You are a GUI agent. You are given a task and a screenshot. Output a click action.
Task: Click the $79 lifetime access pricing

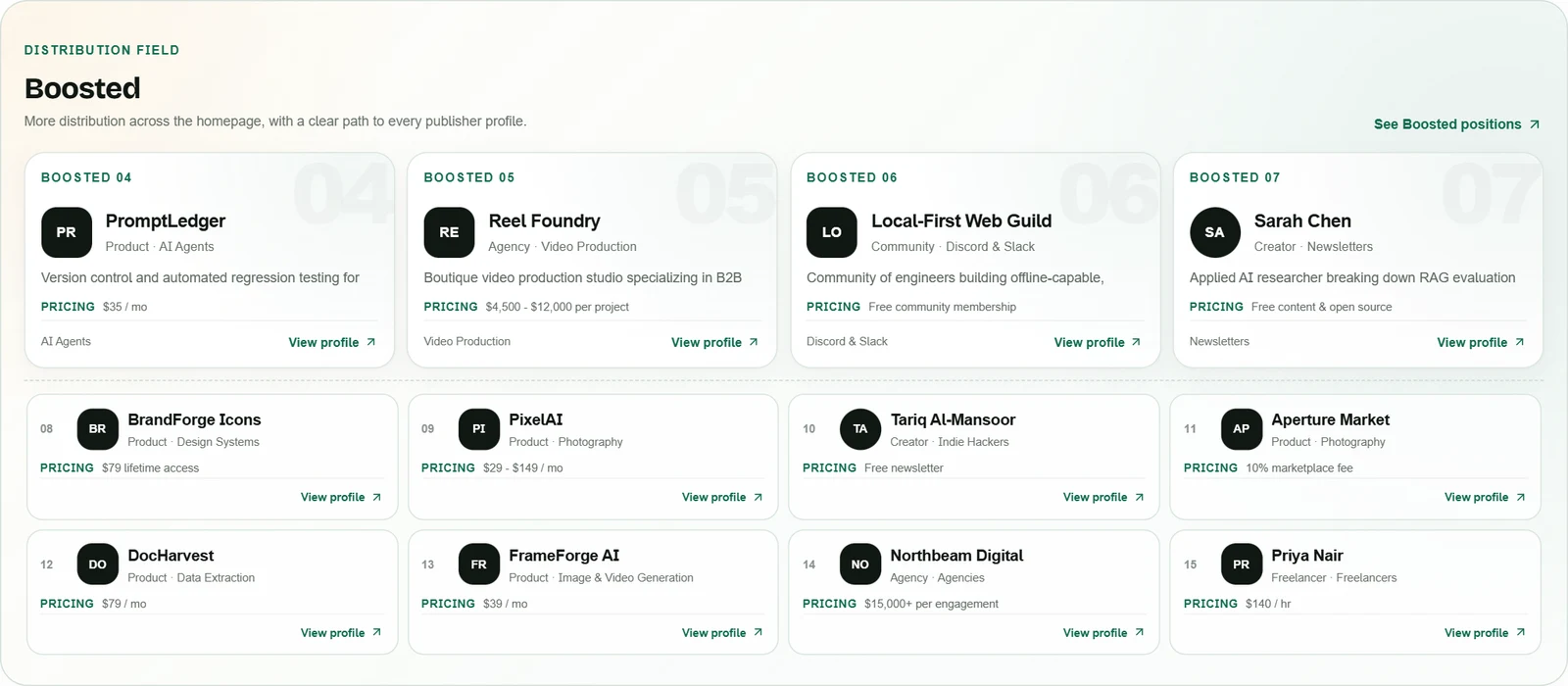[x=150, y=468]
